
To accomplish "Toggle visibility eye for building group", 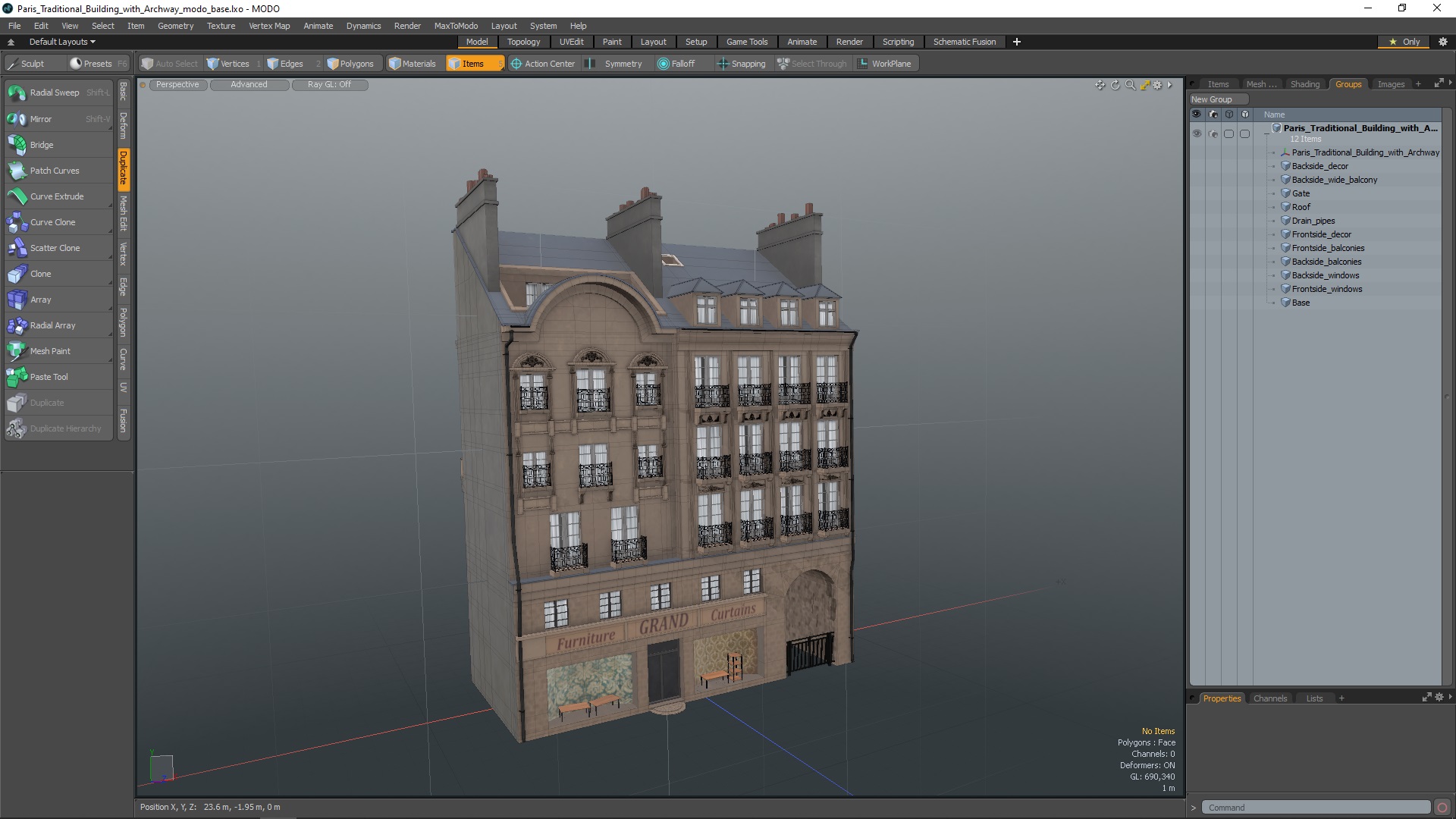I will 1197,133.
